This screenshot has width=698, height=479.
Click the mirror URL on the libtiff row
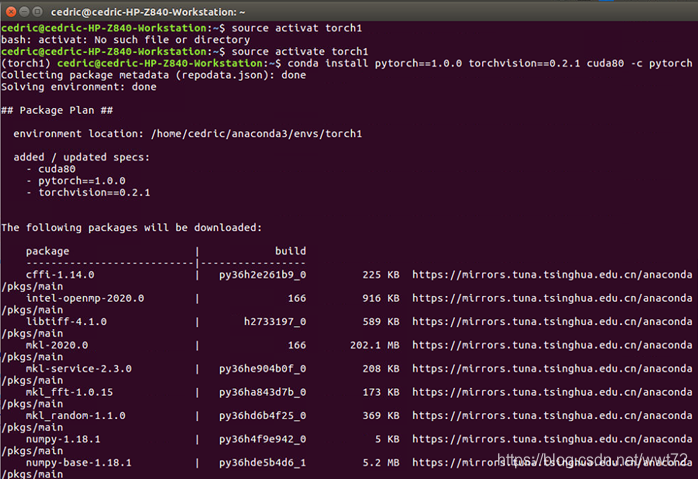click(552, 321)
